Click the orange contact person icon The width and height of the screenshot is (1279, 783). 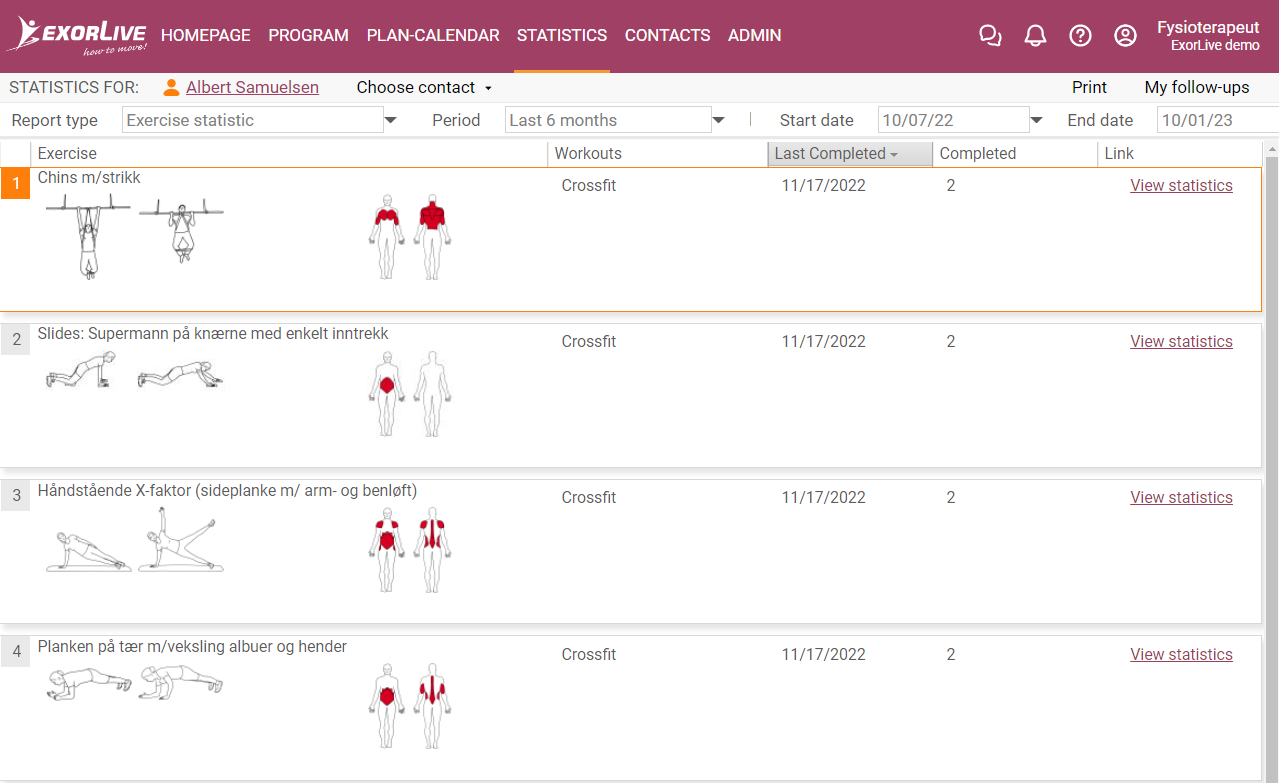coord(172,87)
